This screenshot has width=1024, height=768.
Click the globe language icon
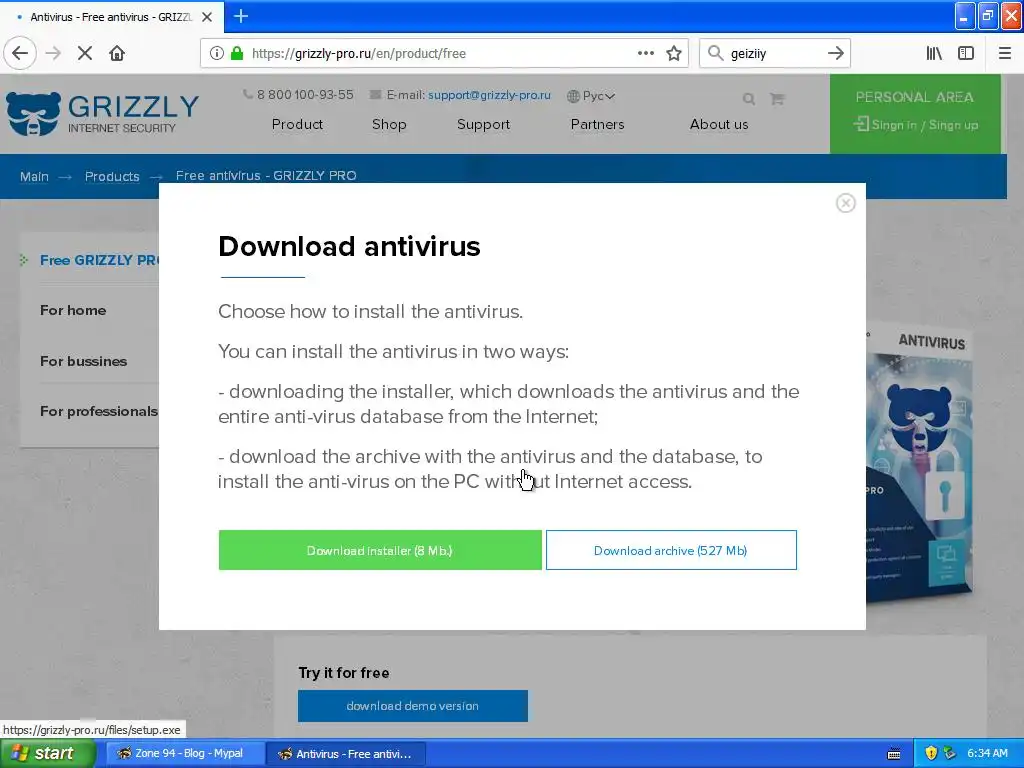573,96
